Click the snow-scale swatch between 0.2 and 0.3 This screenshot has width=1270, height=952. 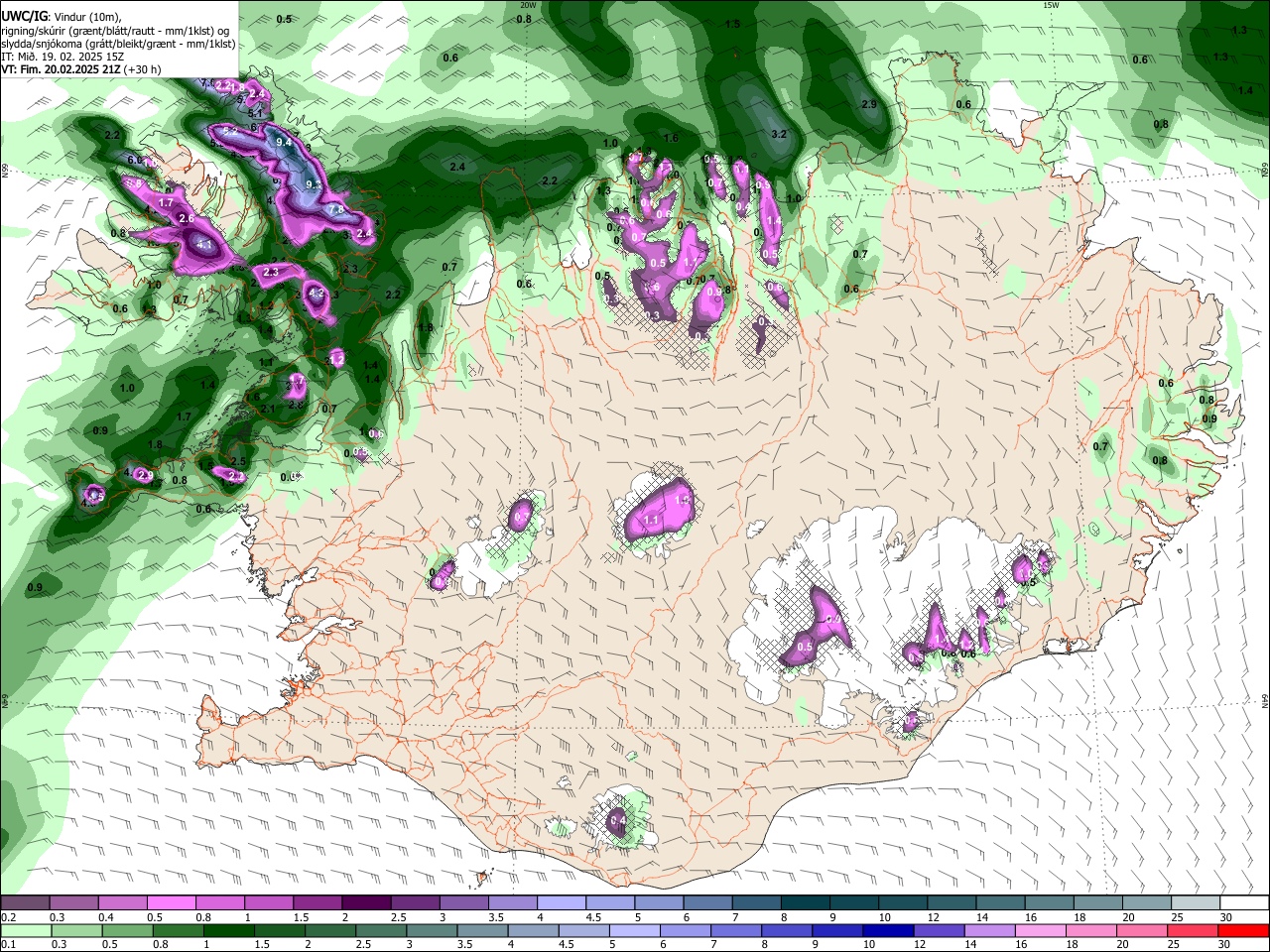tap(25, 902)
